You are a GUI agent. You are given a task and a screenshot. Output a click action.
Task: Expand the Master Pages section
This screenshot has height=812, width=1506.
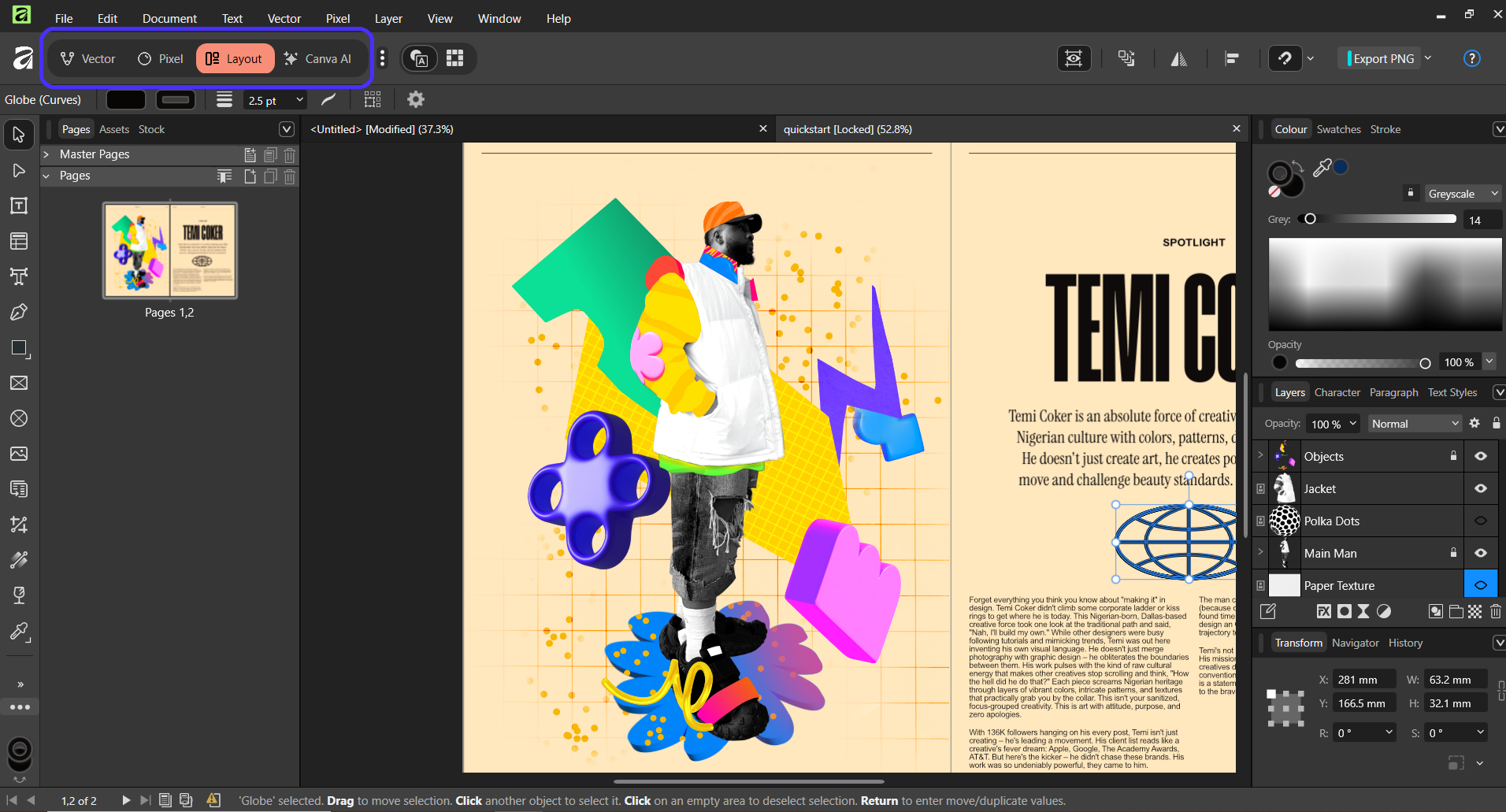point(46,154)
